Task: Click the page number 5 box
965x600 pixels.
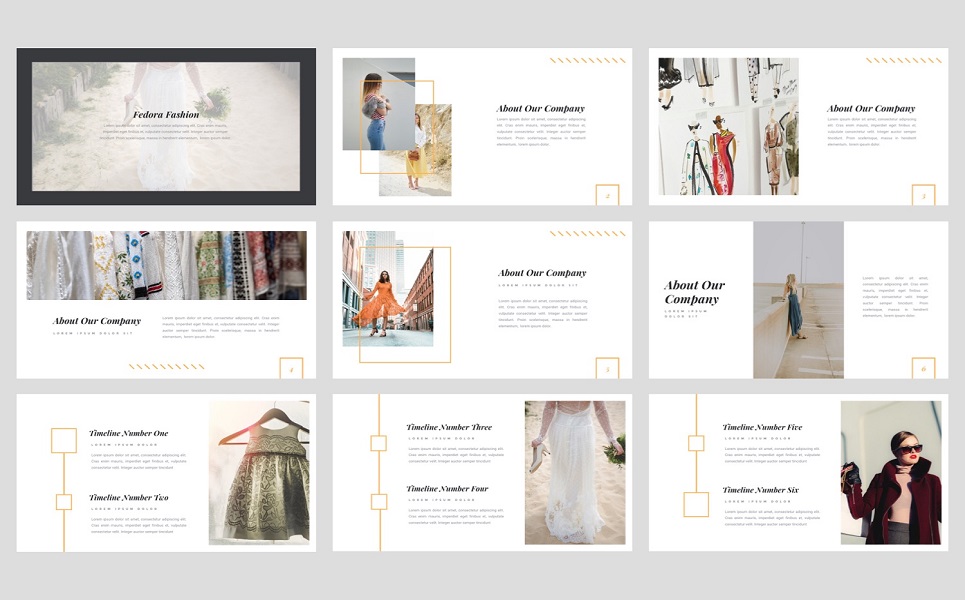Action: pos(607,368)
